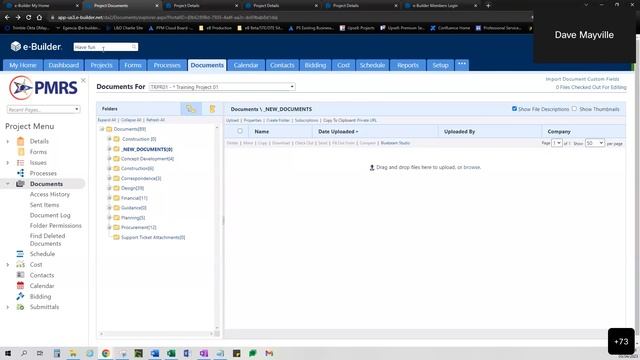The height and width of the screenshot is (360, 640).
Task: Click the e-Builder logo in the header
Action: 36,47
